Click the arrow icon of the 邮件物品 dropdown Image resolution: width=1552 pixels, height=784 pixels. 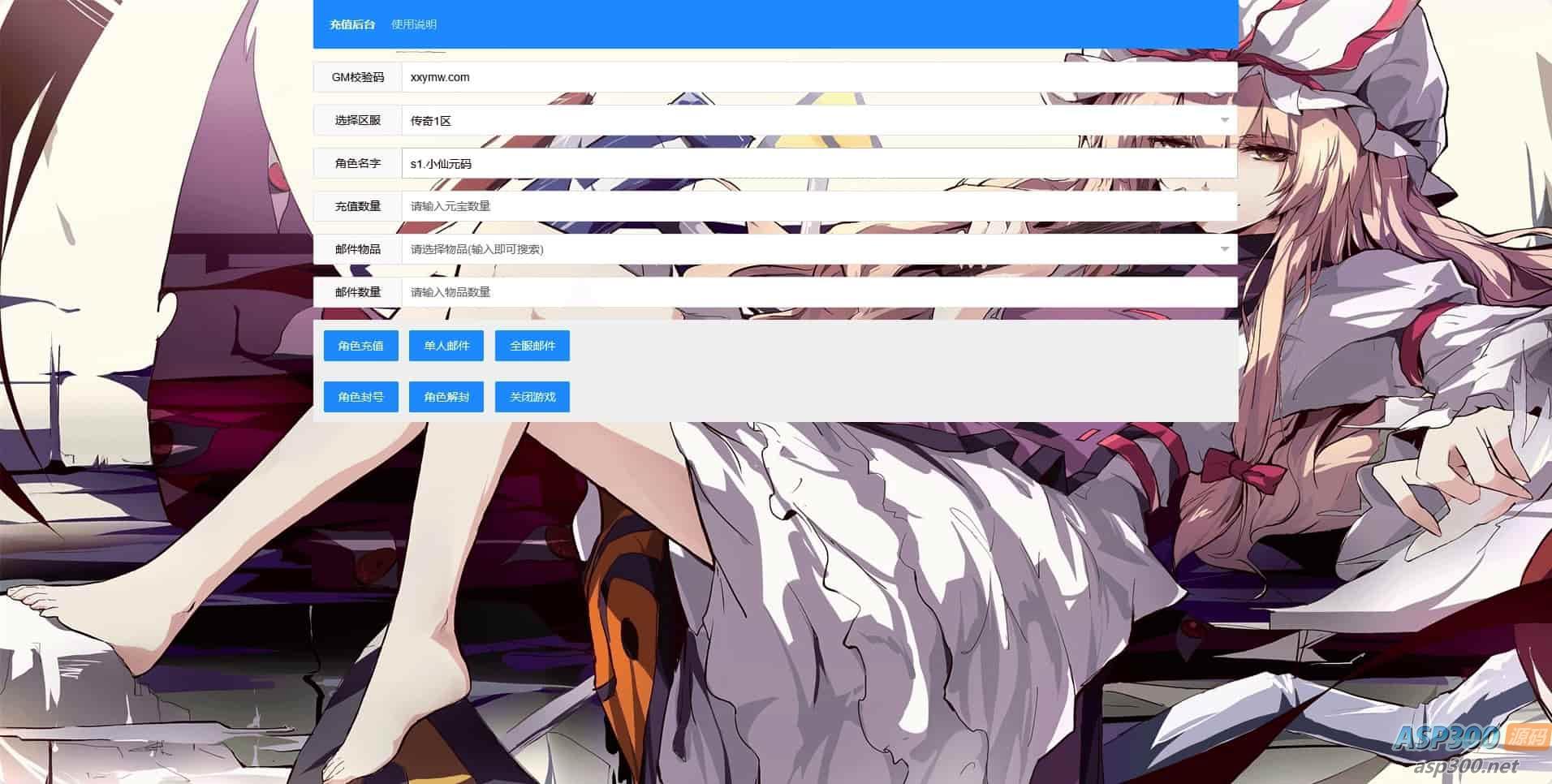[x=1224, y=249]
